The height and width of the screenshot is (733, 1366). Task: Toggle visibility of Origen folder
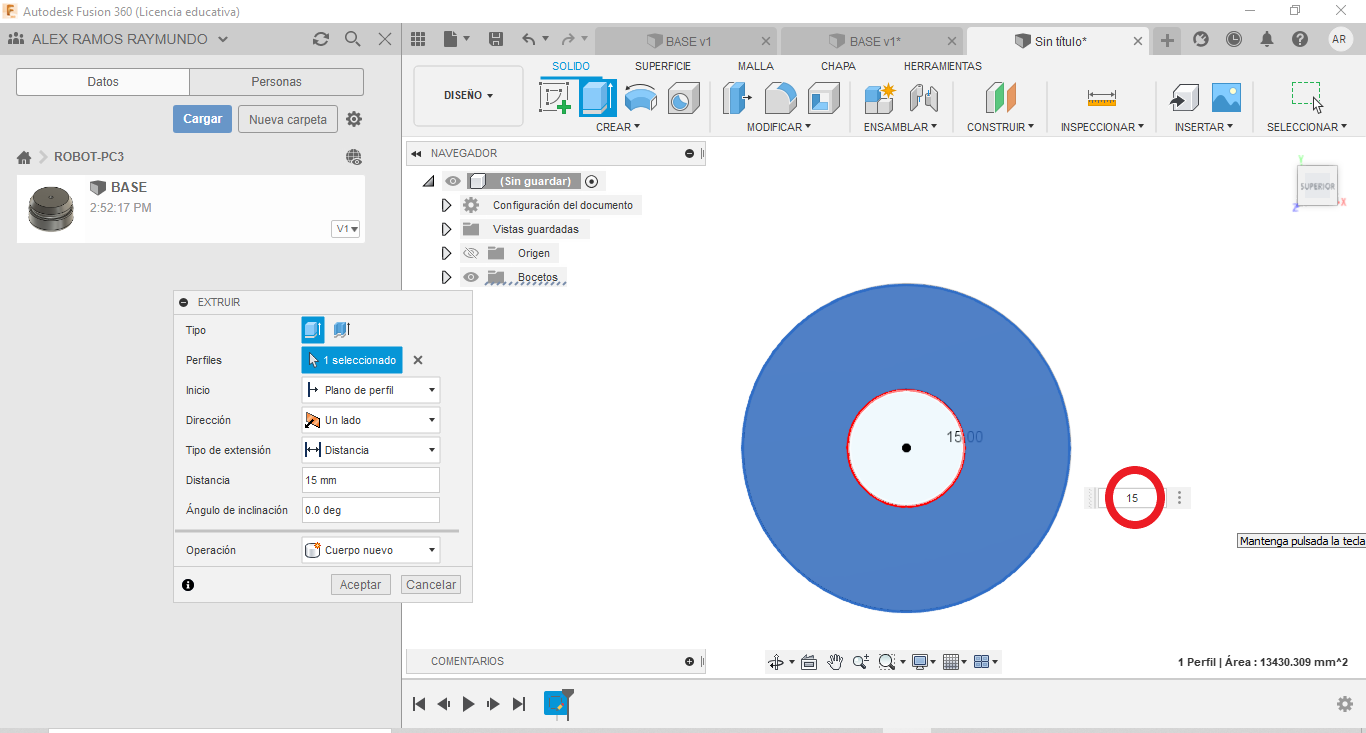coord(470,253)
